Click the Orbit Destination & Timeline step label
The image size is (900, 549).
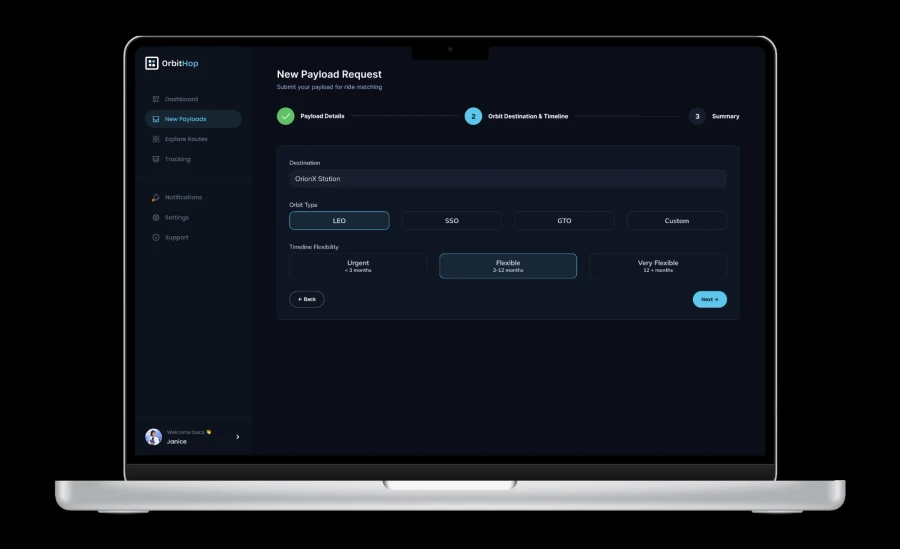click(x=528, y=116)
